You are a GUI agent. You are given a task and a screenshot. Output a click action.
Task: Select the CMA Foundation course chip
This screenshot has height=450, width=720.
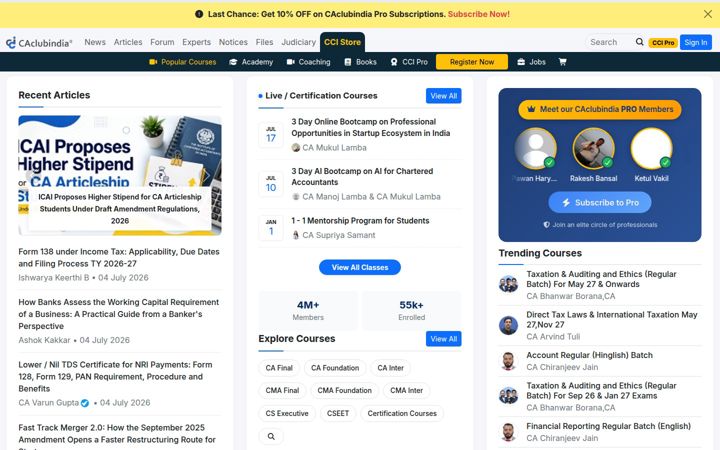click(x=344, y=390)
